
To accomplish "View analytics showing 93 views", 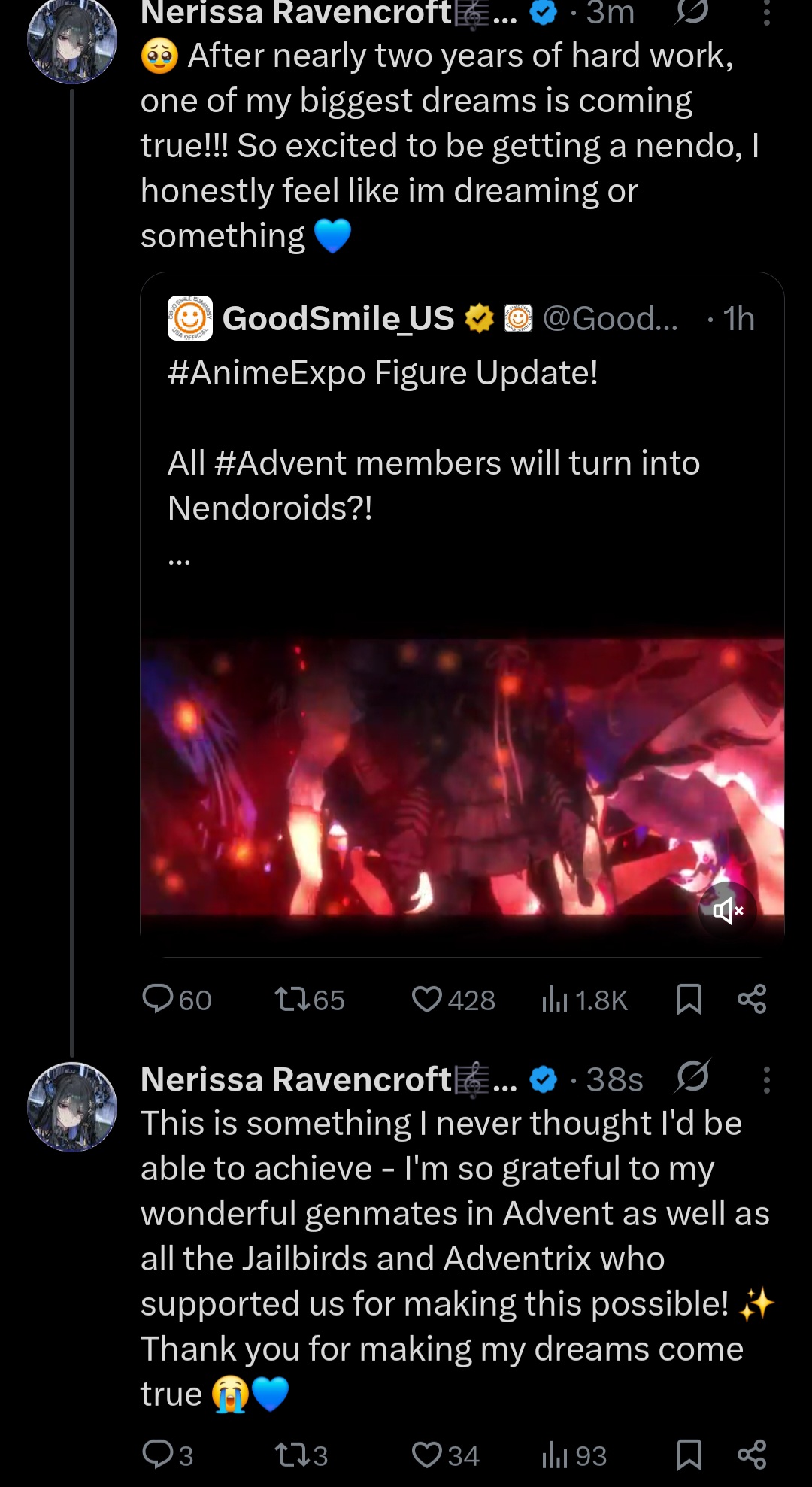I will [555, 1455].
